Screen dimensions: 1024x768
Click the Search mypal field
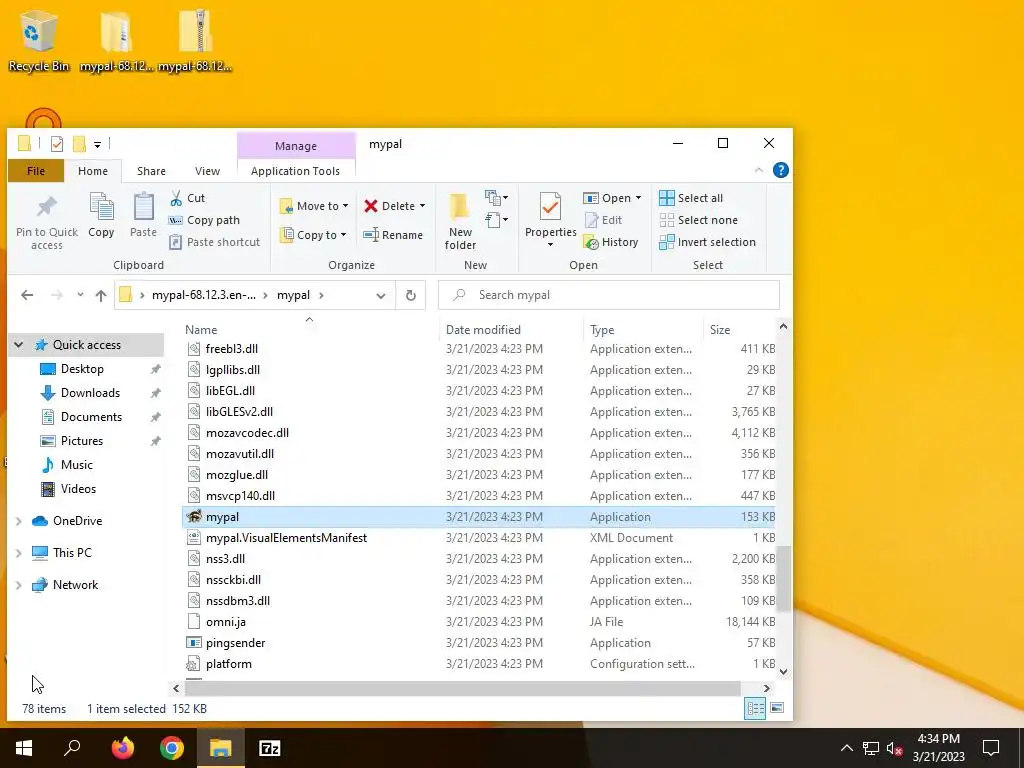(x=609, y=295)
